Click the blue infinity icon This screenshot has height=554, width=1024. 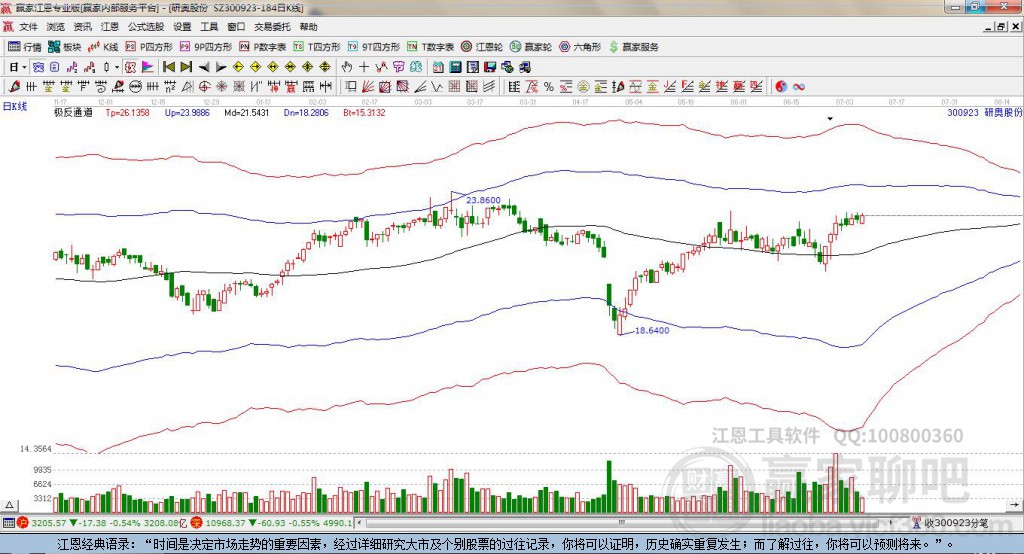798,86
